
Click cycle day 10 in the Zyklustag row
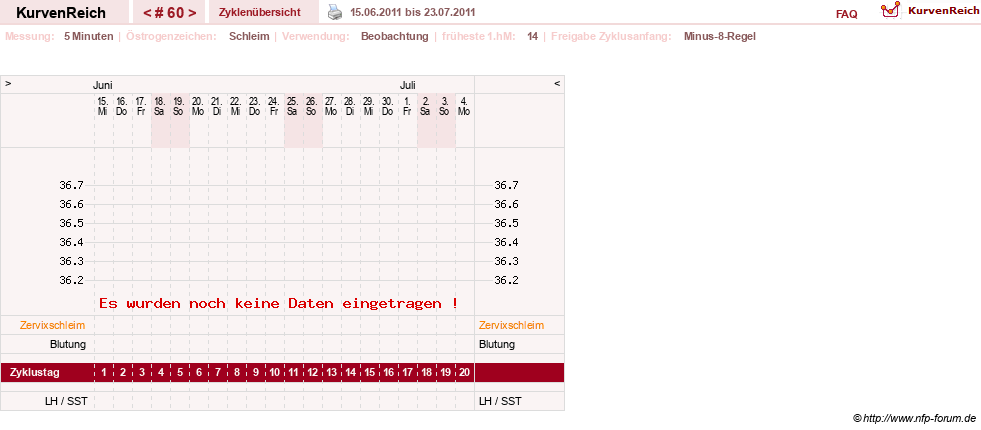coord(274,372)
